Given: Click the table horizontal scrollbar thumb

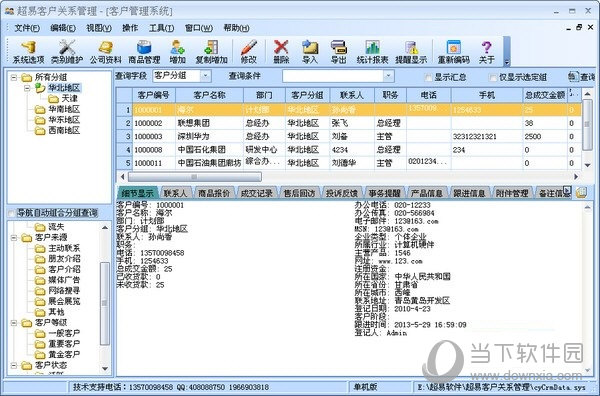Looking at the screenshot, I should (195, 177).
